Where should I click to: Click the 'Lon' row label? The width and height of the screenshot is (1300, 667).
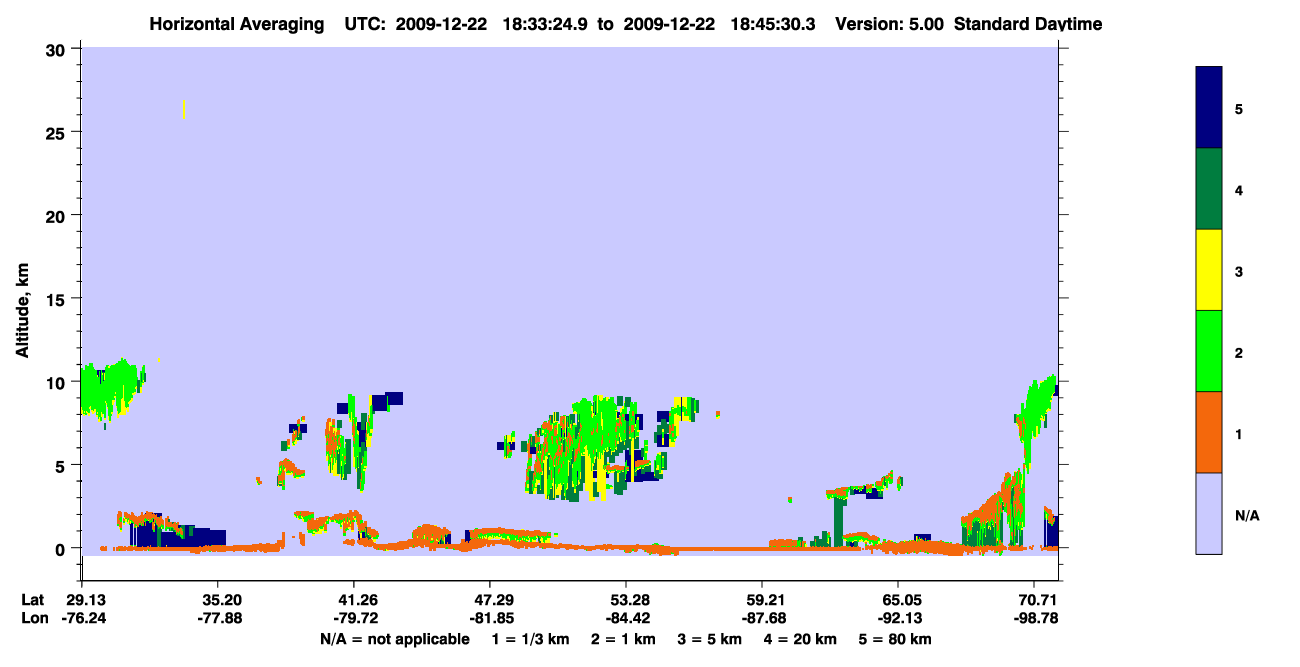click(x=33, y=618)
